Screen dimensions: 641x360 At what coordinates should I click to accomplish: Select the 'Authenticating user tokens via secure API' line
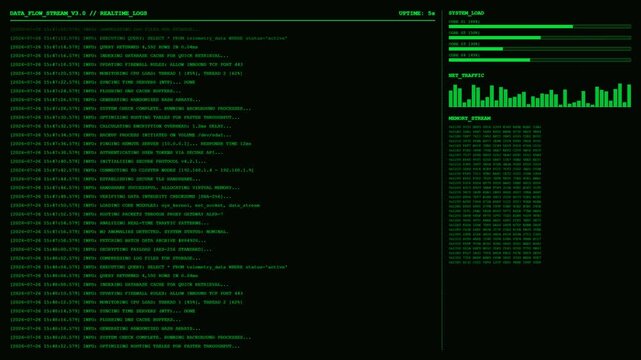[x=117, y=152]
